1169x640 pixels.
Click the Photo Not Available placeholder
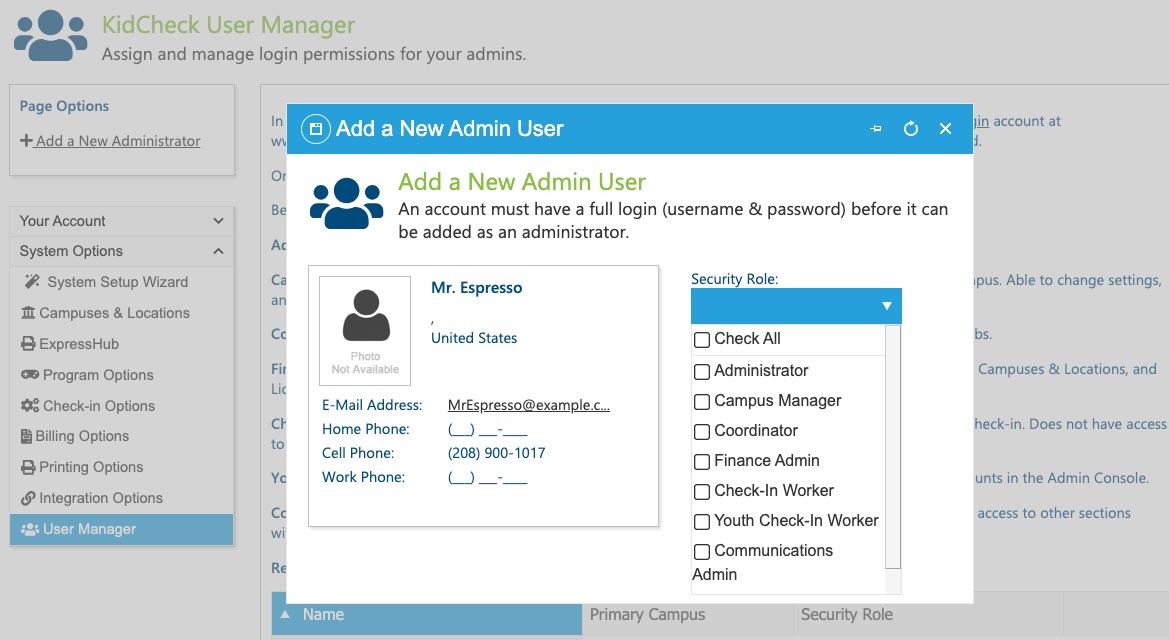click(365, 331)
